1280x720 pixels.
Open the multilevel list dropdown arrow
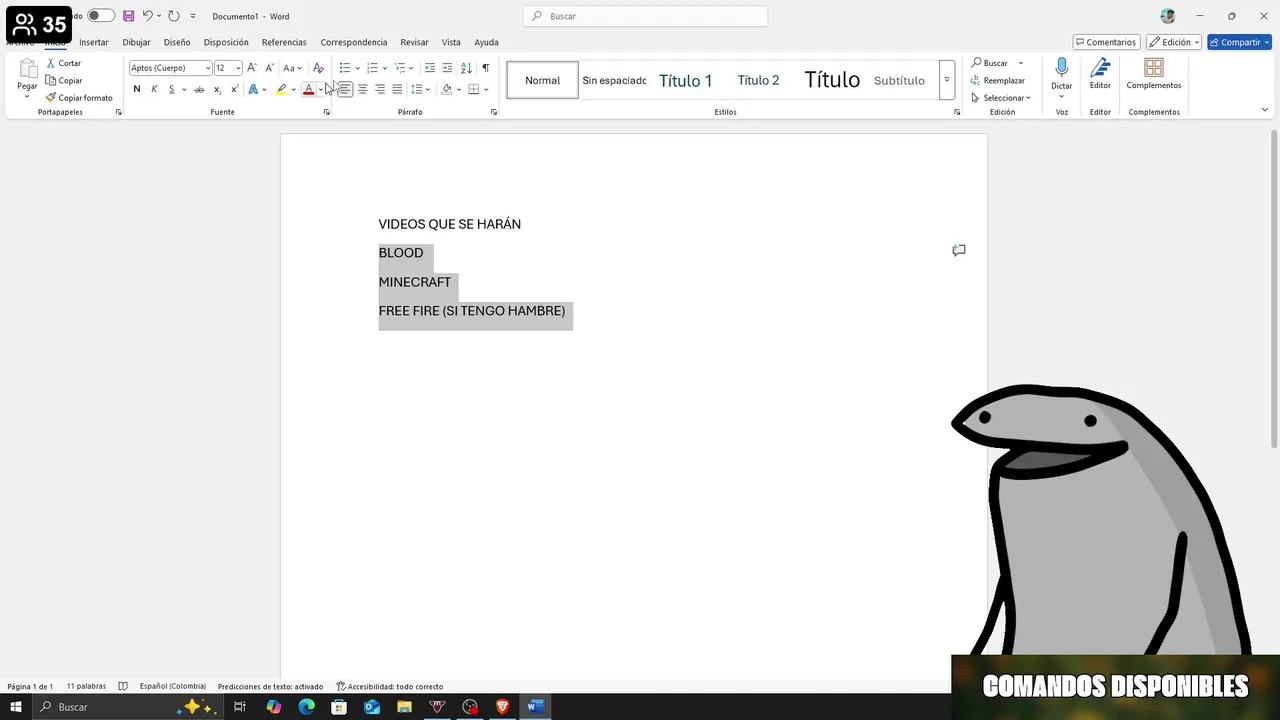pyautogui.click(x=412, y=68)
